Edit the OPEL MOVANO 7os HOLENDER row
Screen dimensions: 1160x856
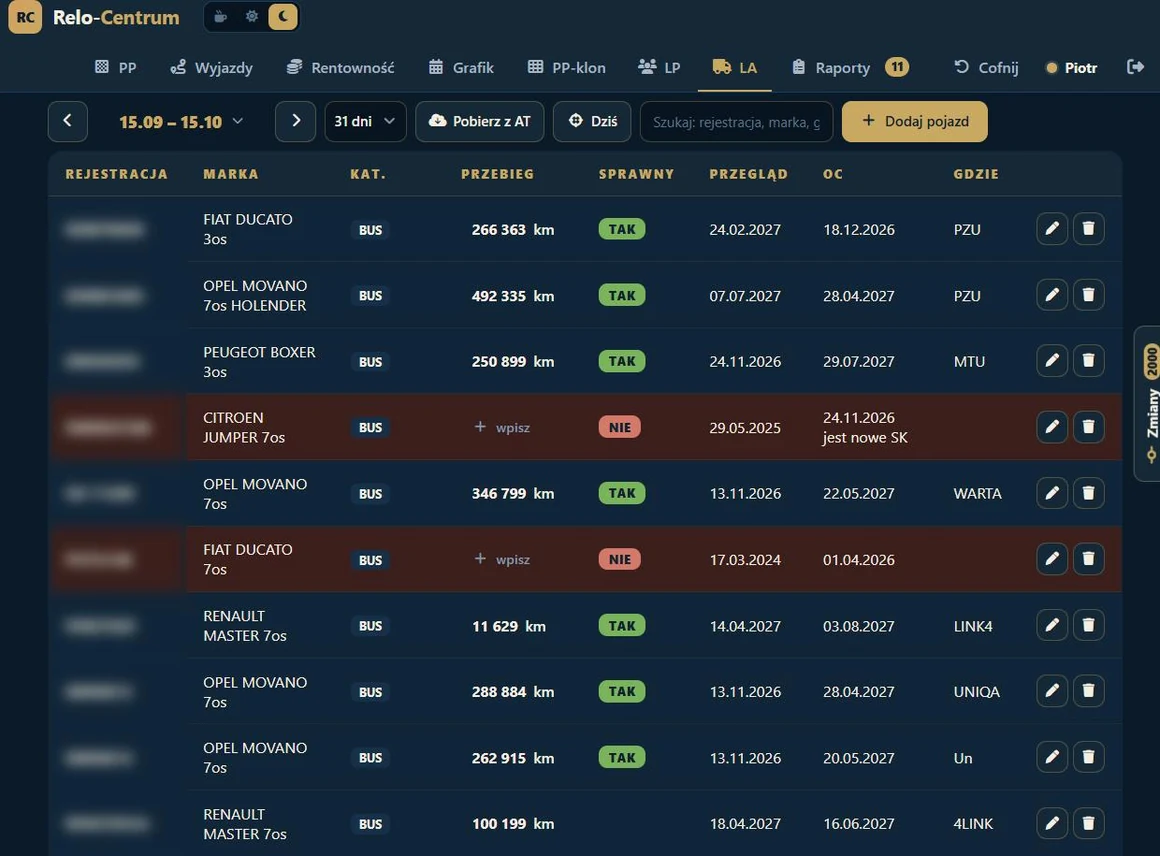(1051, 294)
